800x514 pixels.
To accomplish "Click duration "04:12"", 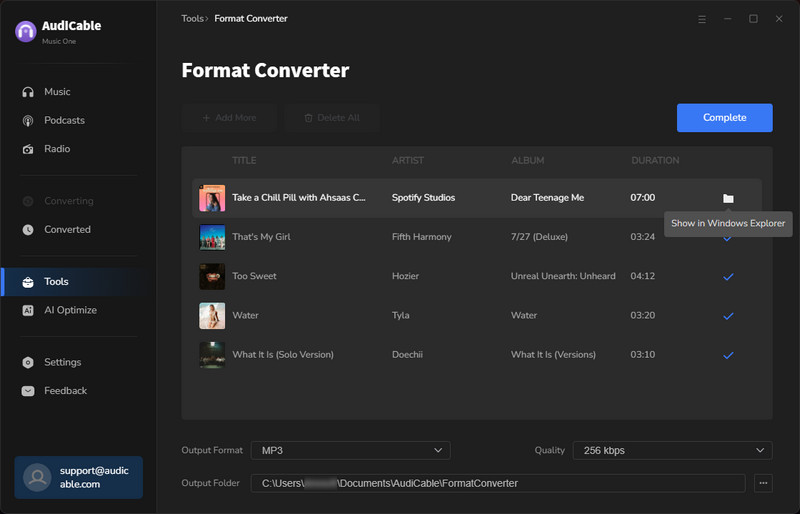I will coord(642,276).
